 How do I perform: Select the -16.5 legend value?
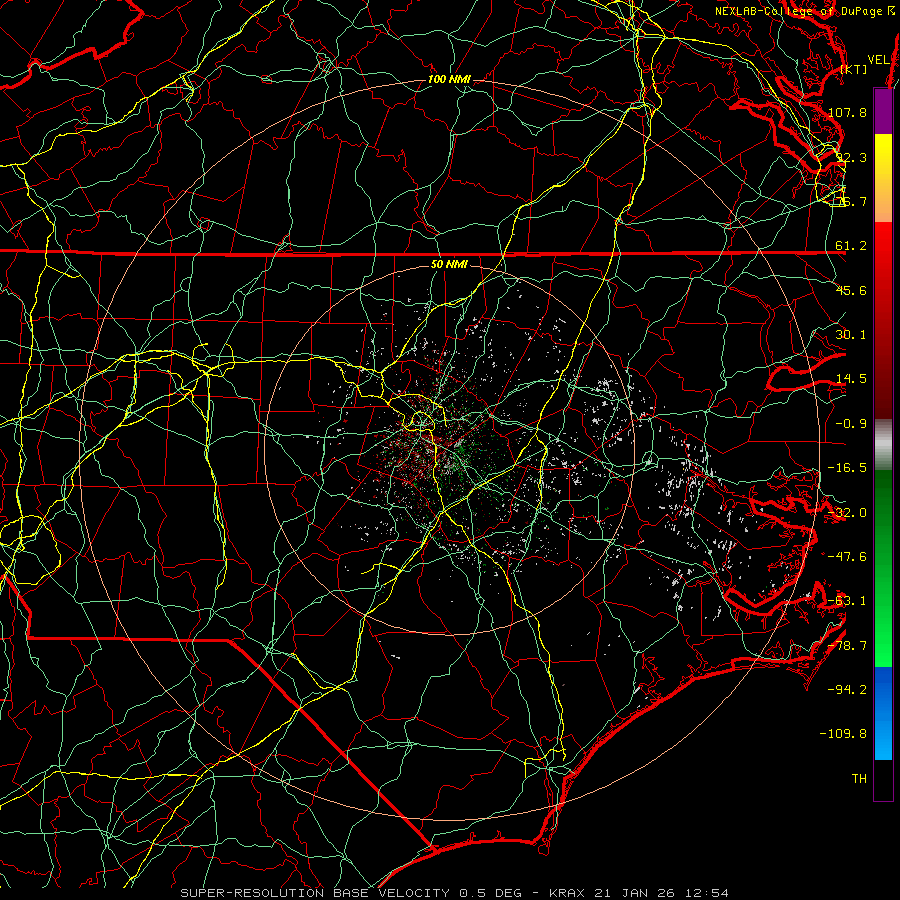pyautogui.click(x=847, y=468)
